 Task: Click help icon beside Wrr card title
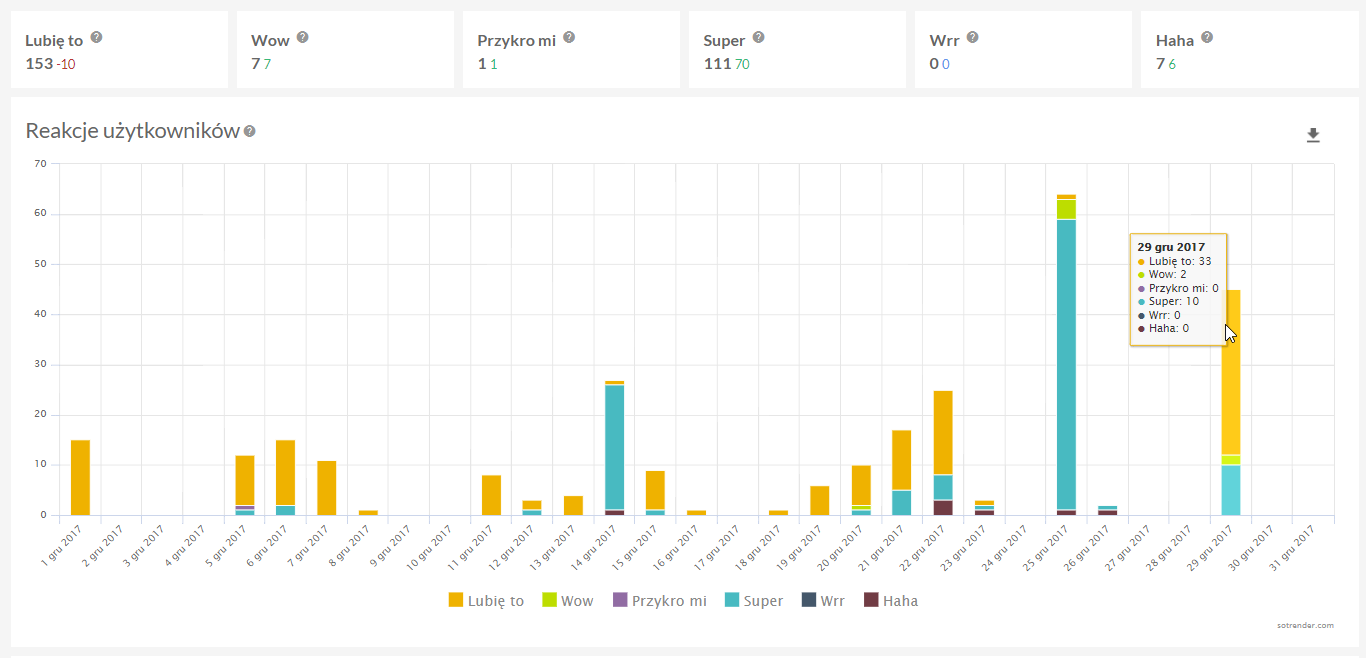[972, 38]
